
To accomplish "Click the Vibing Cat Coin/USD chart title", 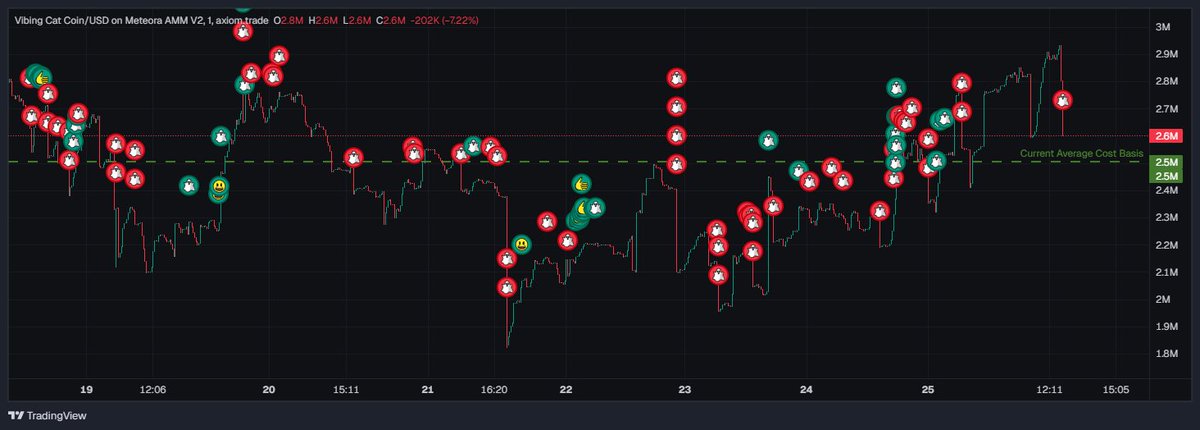I will tap(142, 20).
